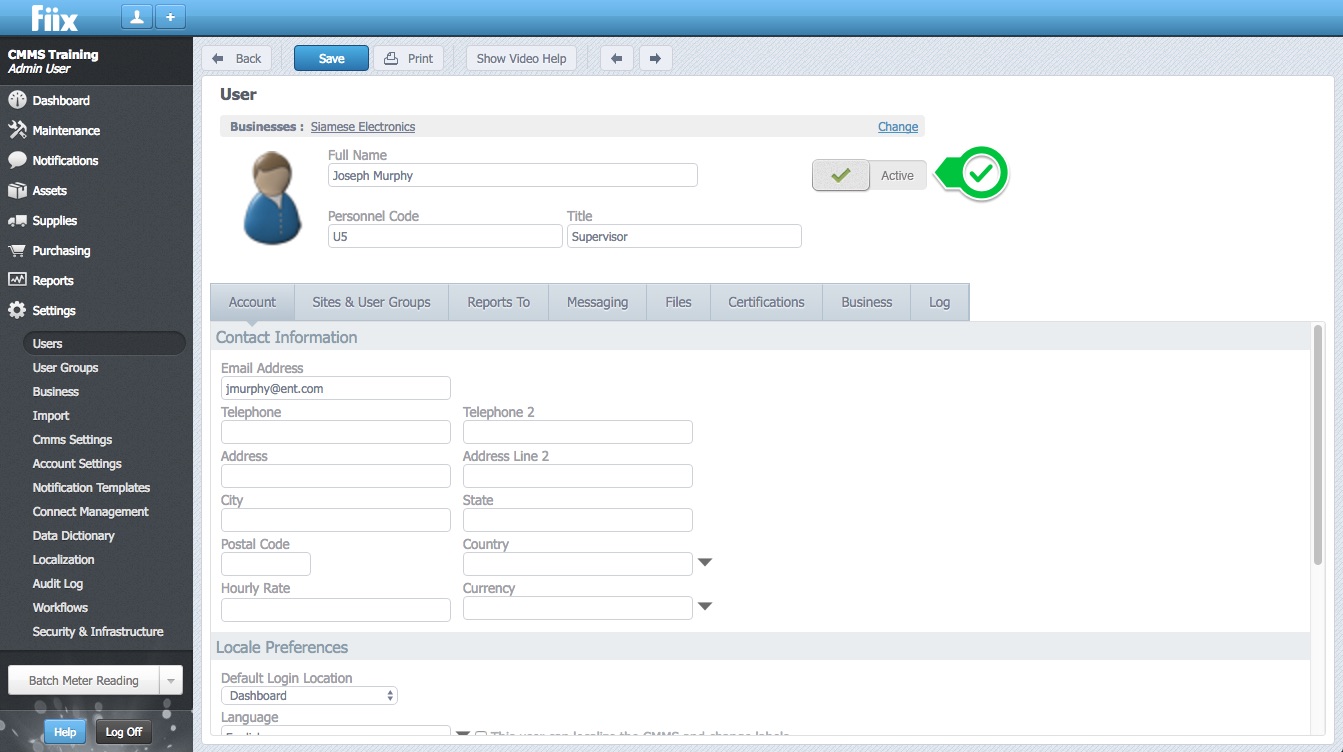Switch to the Reports To tab
Screen dimensions: 1343x752
(498, 302)
